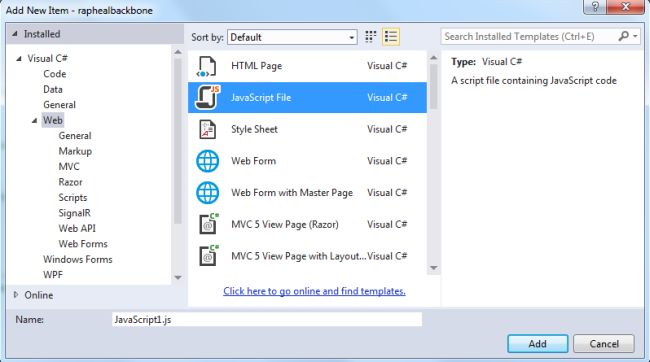Screen dimensions: 650x362
Task: Click the MVC 5 View Page (Razor) icon
Action: coord(209,224)
